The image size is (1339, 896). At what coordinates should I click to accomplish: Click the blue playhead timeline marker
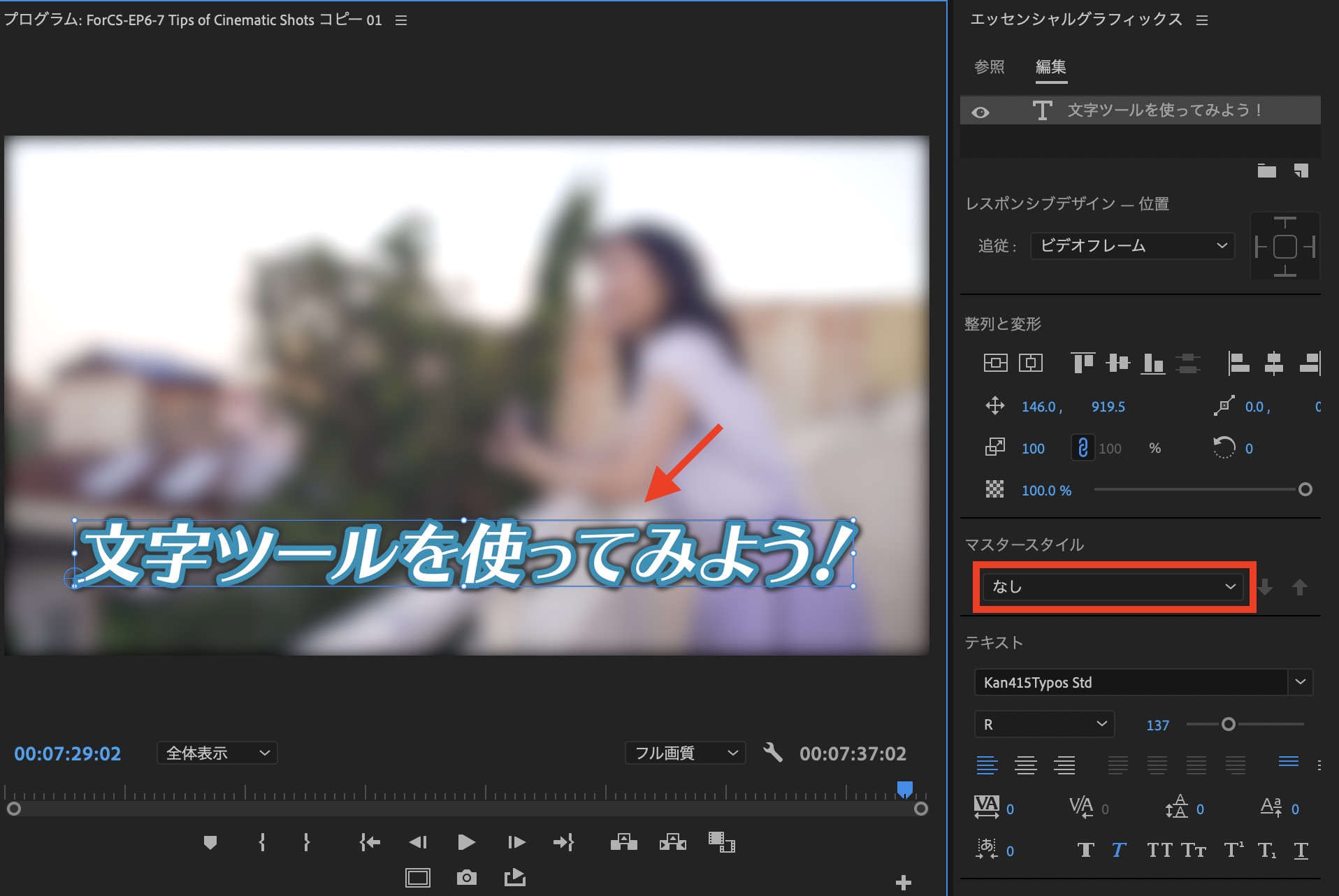point(905,790)
